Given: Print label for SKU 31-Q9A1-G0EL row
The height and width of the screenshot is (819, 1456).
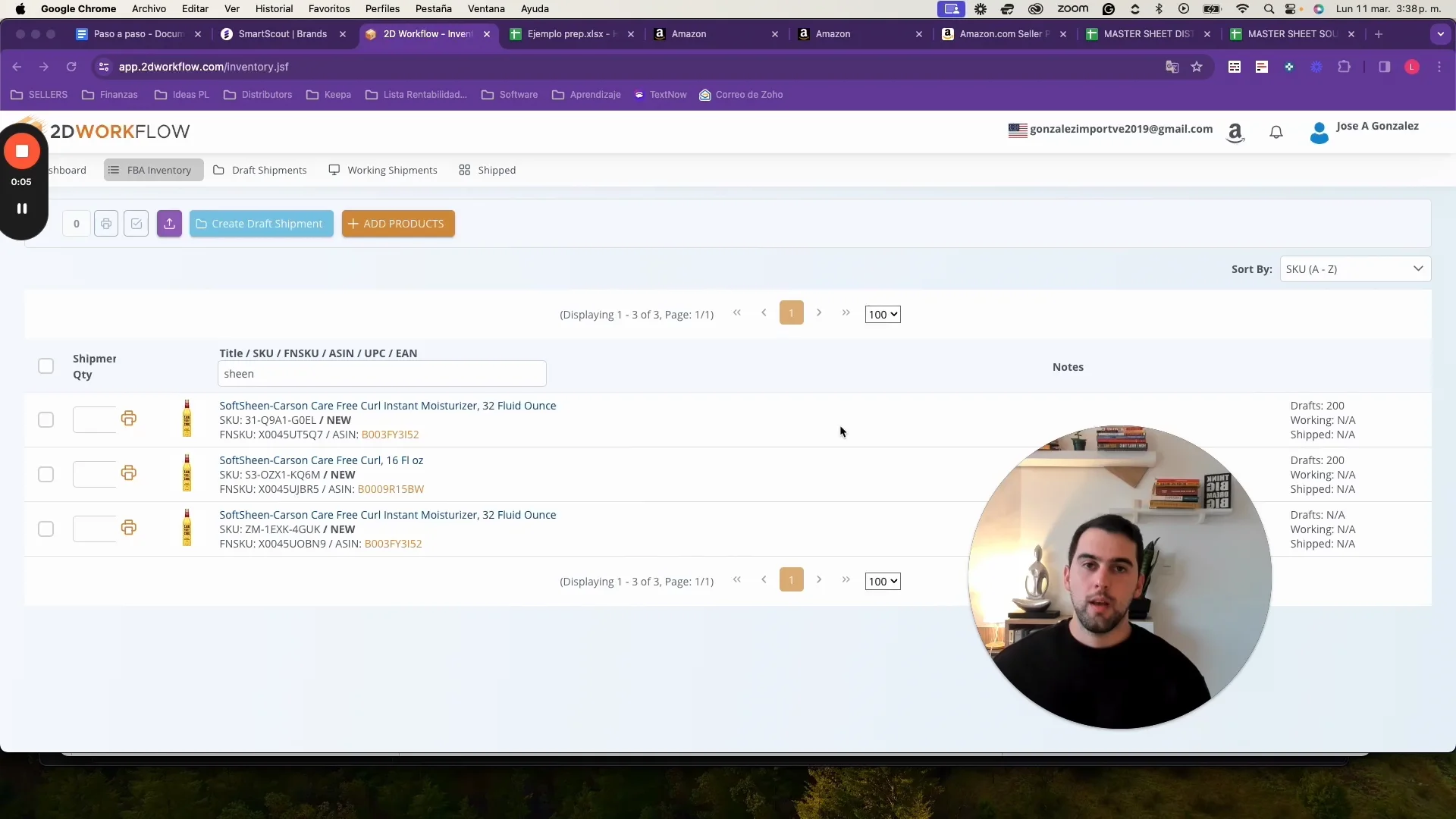Looking at the screenshot, I should pos(129,419).
